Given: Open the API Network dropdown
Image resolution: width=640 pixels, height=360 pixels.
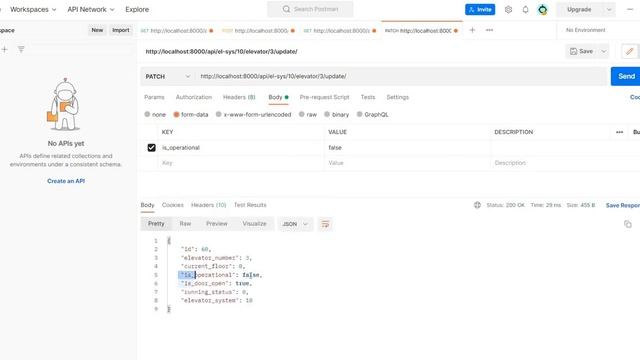Looking at the screenshot, I should click(x=91, y=9).
